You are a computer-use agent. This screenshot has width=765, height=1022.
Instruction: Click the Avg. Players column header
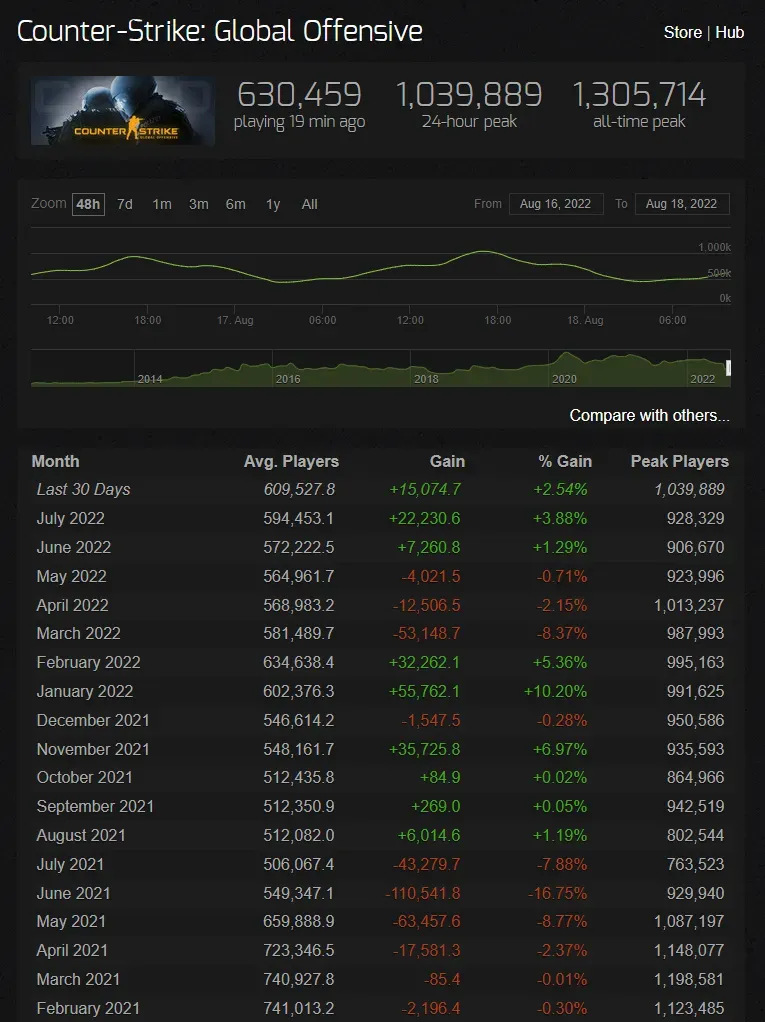pyautogui.click(x=291, y=461)
